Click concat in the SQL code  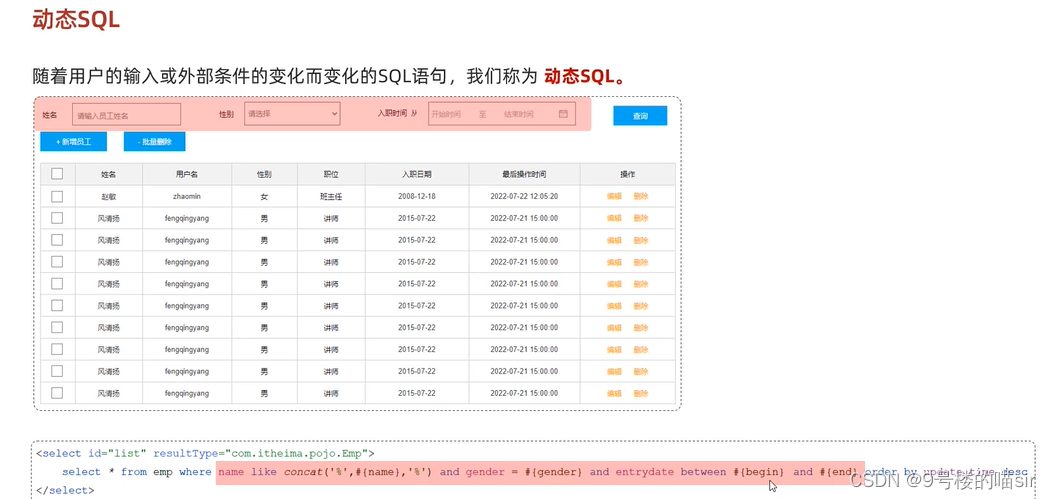(x=303, y=472)
